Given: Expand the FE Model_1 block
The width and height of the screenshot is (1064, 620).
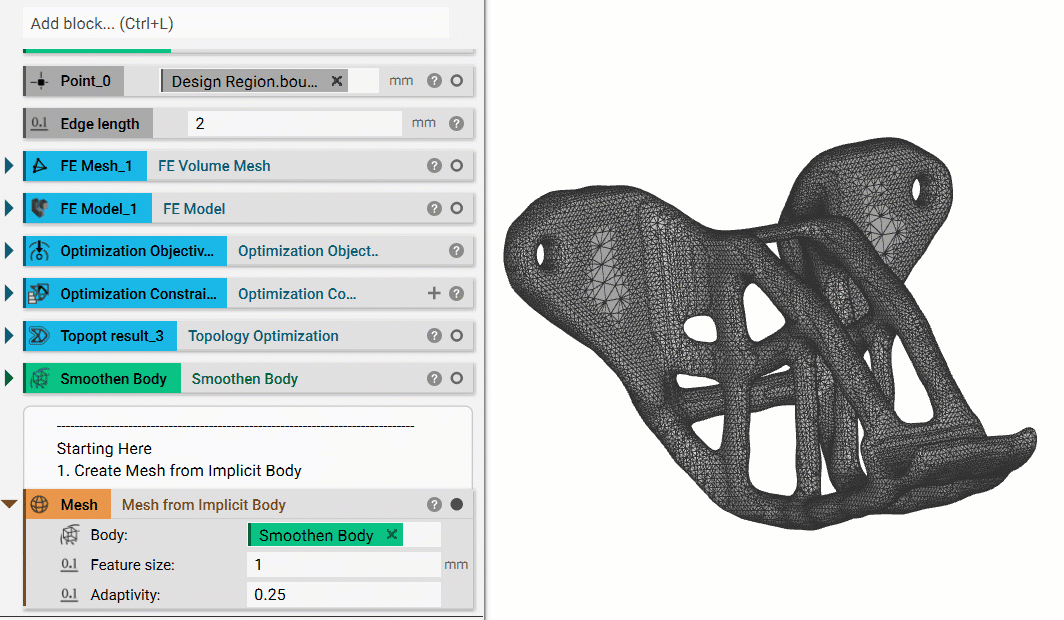Looking at the screenshot, I should 10,208.
